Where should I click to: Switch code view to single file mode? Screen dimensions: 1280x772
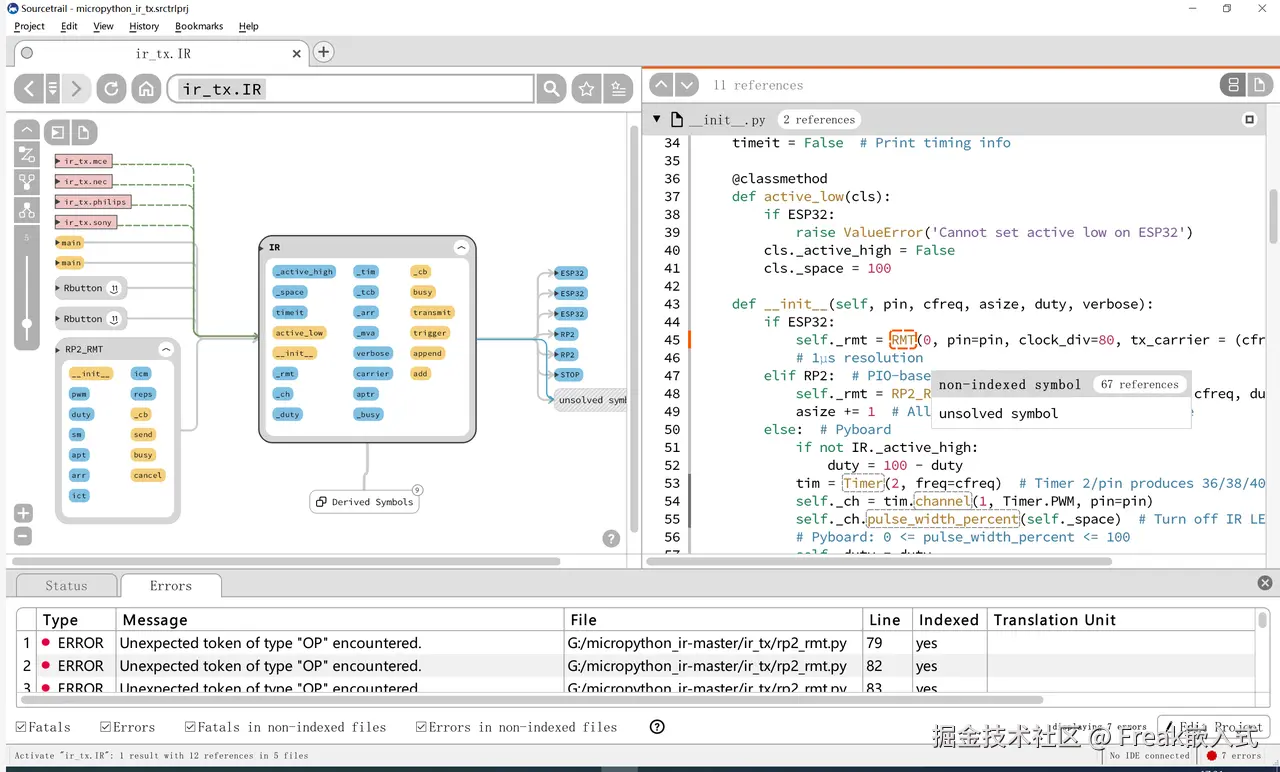coord(1260,85)
